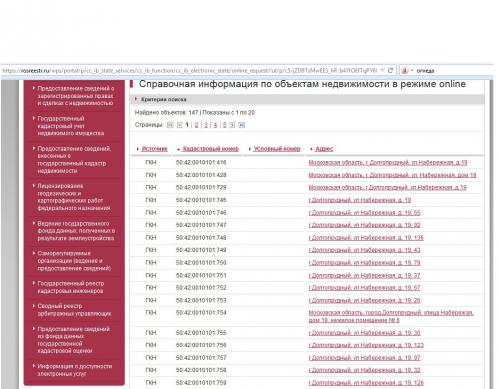This screenshot has width=500, height=389.
Task: Open Сводный реестр арбитражных управляющих menu item
Action: [x=74, y=310]
